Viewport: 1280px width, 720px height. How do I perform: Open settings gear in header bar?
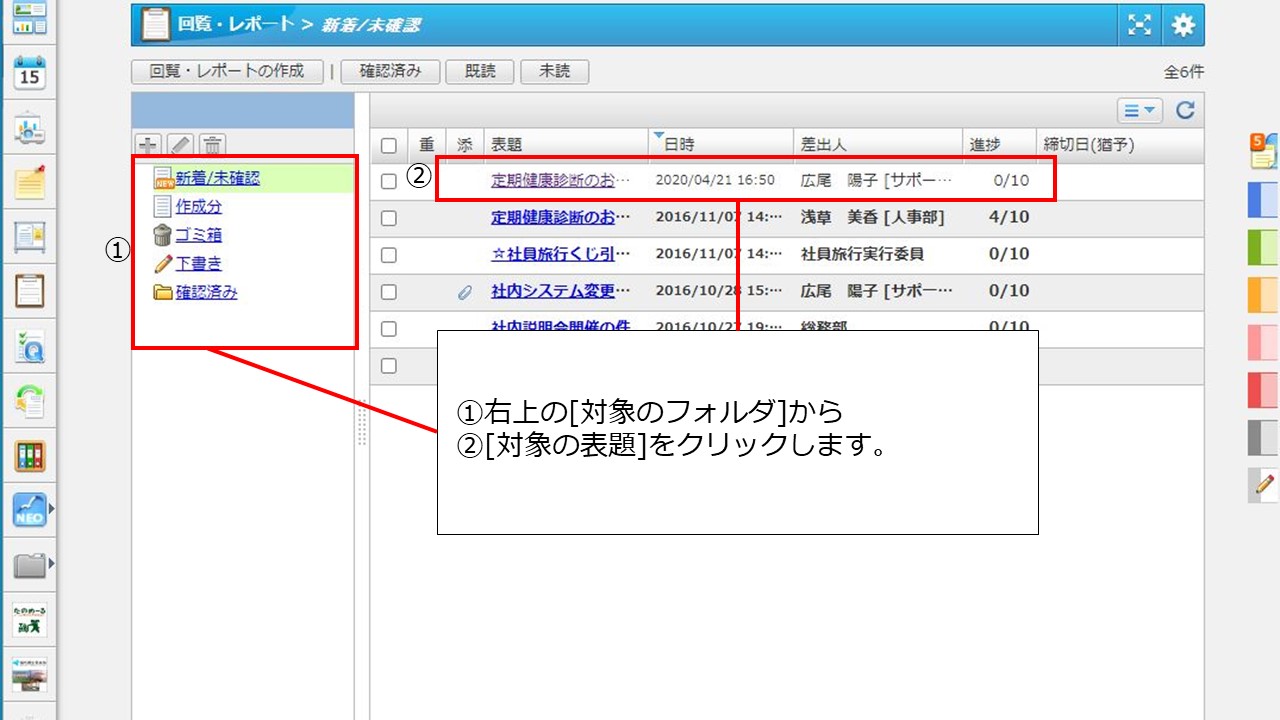coord(1183,25)
